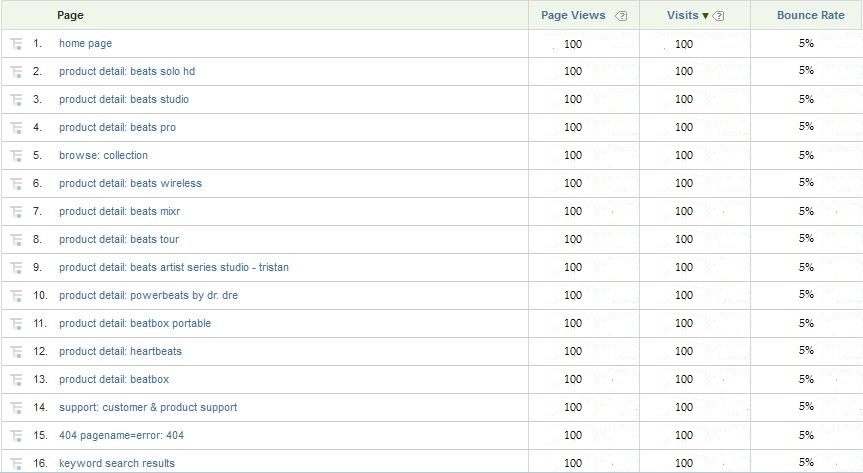This screenshot has width=863, height=473.
Task: Sort by Page Views column header
Action: [x=573, y=15]
